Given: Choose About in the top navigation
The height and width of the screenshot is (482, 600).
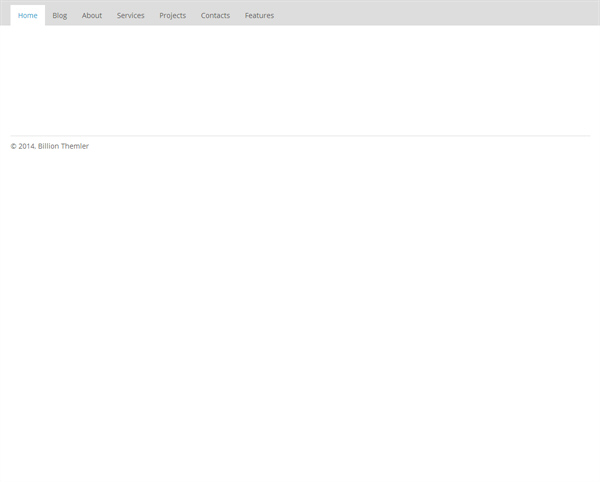Looking at the screenshot, I should click(x=92, y=15).
